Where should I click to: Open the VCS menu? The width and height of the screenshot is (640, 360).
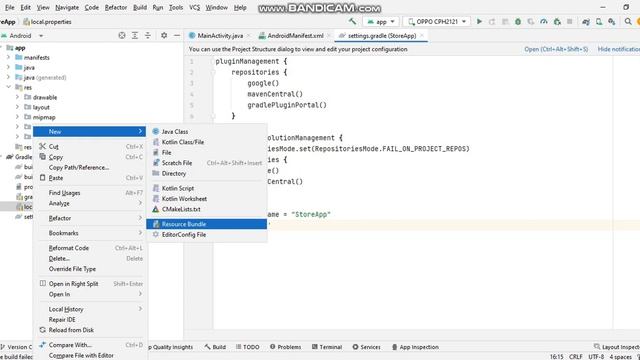[194, 7]
